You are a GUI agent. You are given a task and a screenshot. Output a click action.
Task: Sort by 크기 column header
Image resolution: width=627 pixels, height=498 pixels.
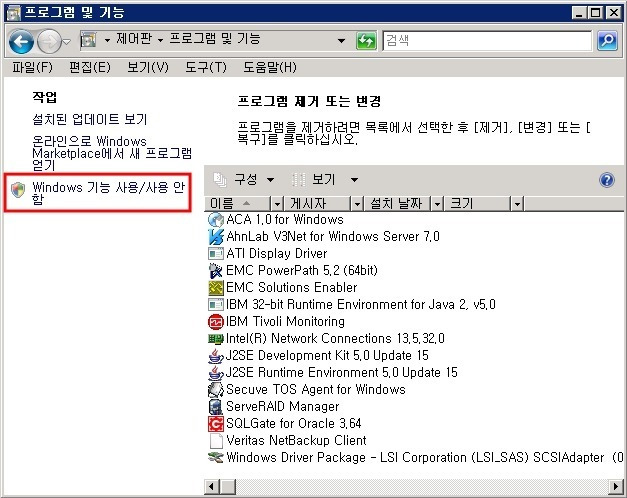pos(478,204)
